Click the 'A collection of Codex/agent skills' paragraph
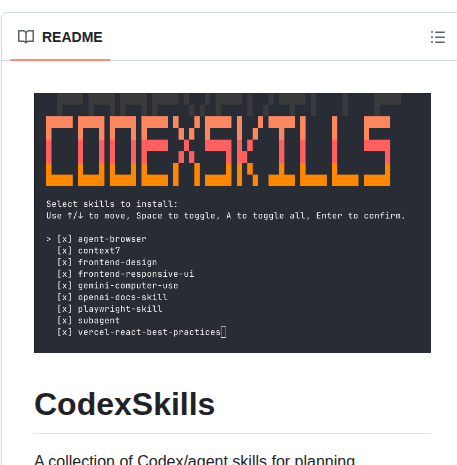The height and width of the screenshot is (465, 457). pyautogui.click(x=195, y=459)
